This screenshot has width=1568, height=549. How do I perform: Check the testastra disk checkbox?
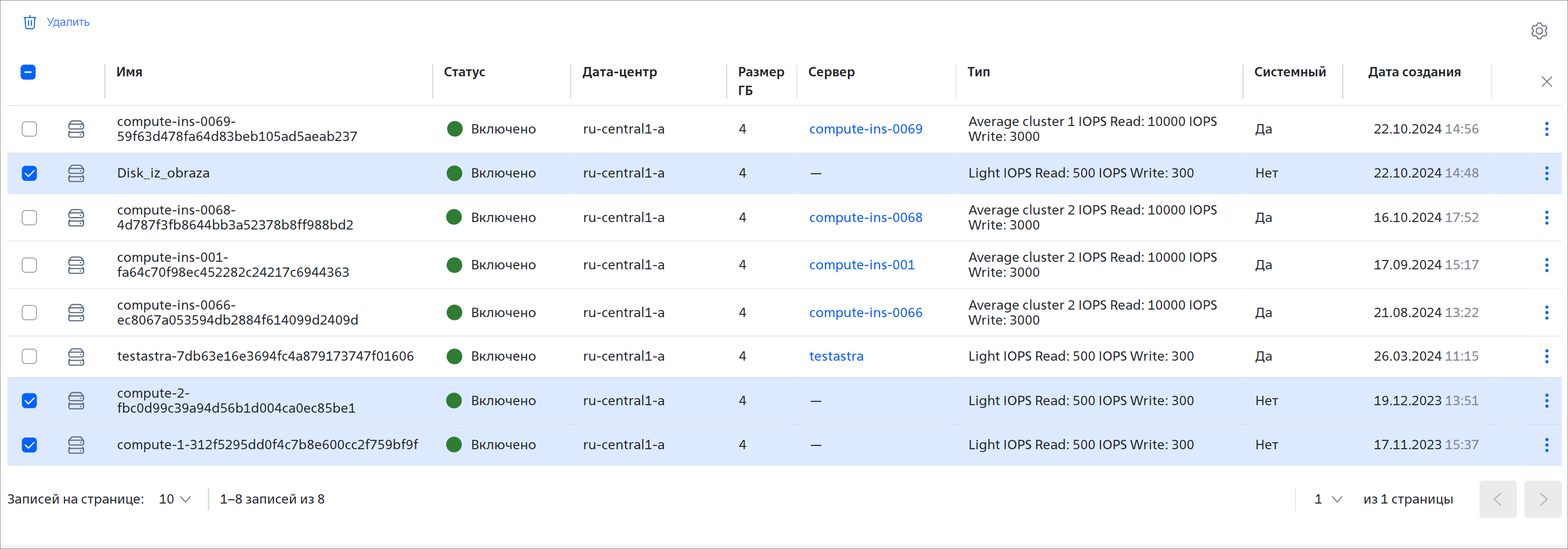click(29, 356)
